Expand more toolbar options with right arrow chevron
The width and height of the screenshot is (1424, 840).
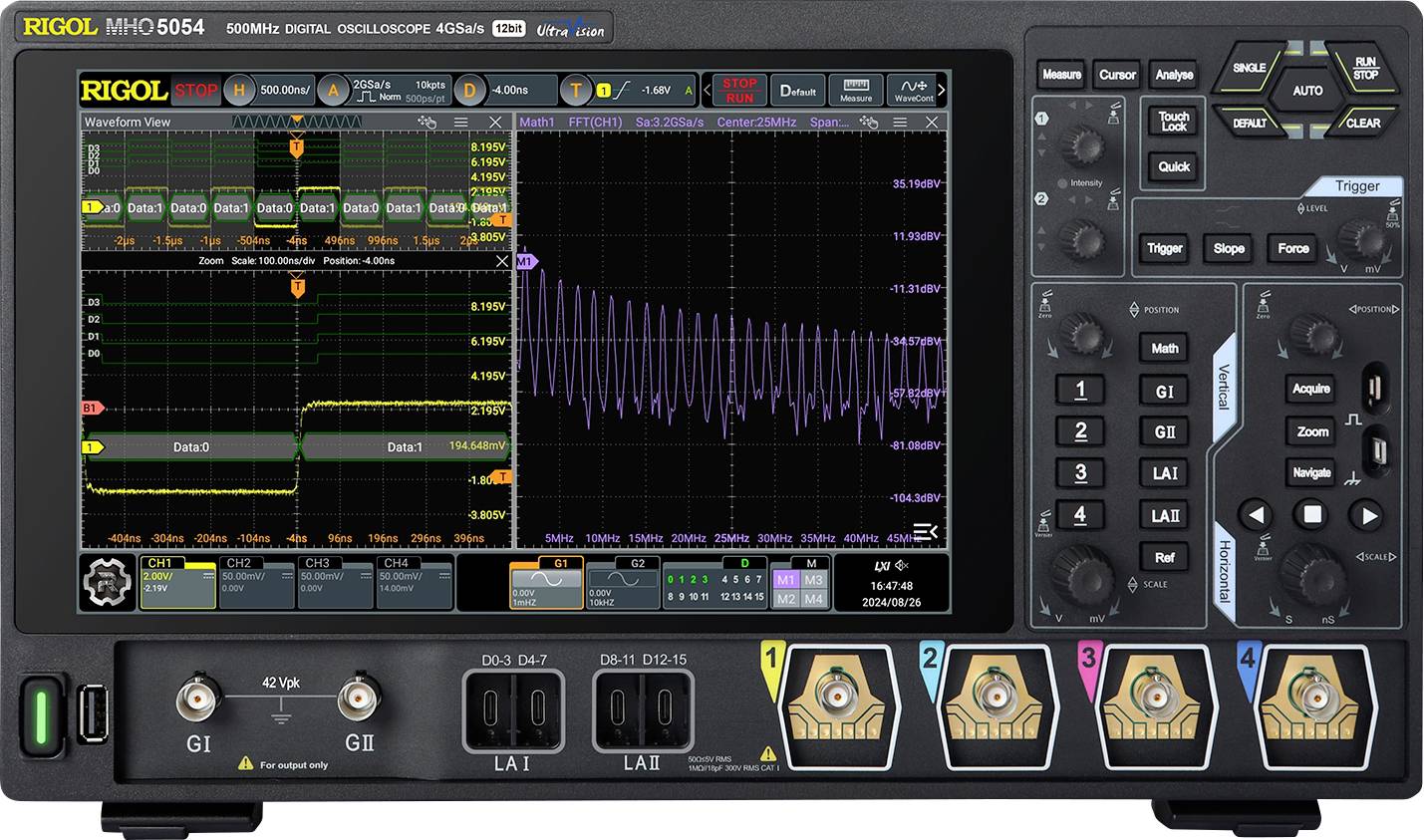coord(942,89)
